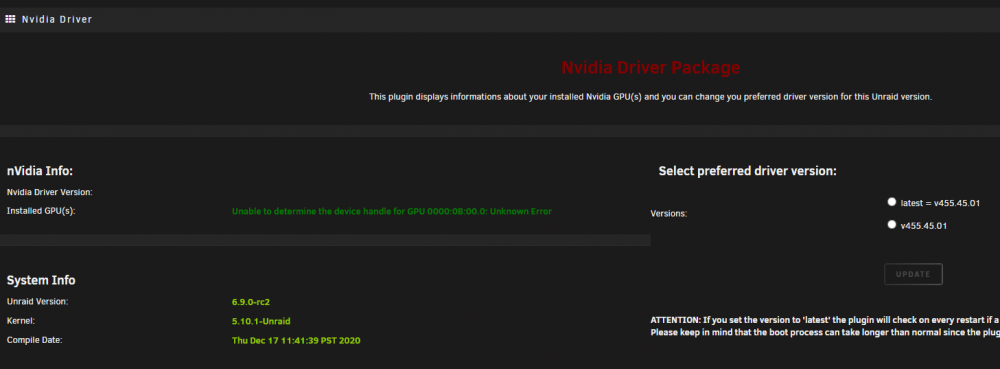Image resolution: width=1000 pixels, height=369 pixels.
Task: Click the 'nVidia Info:' section heading
Action: pyautogui.click(x=40, y=171)
